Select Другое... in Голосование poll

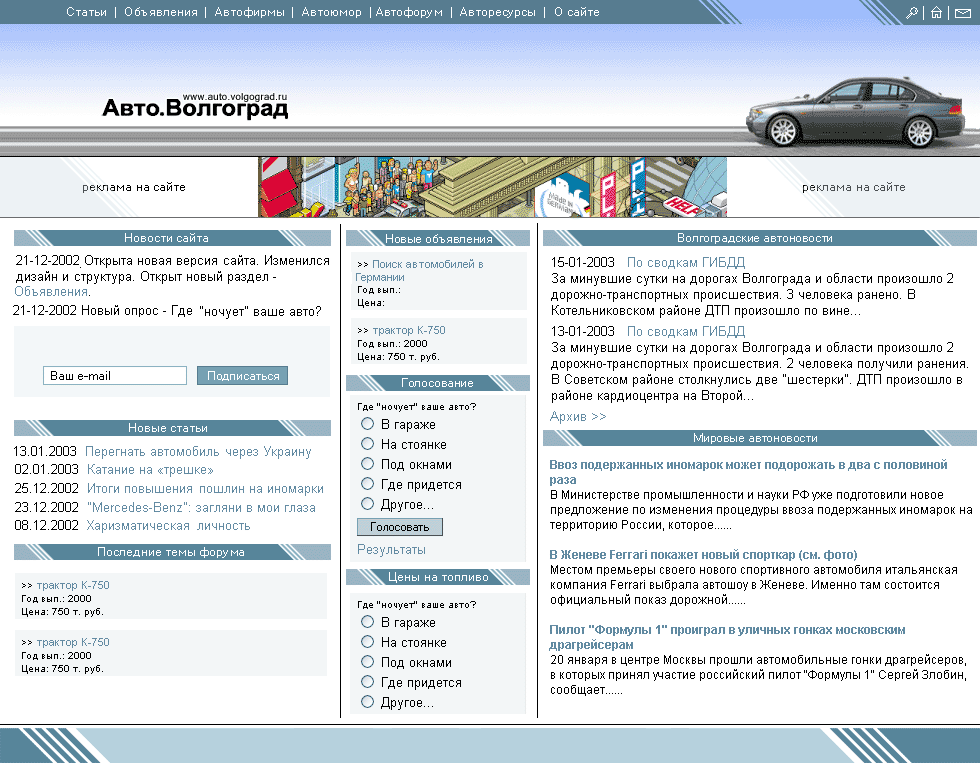coord(368,504)
